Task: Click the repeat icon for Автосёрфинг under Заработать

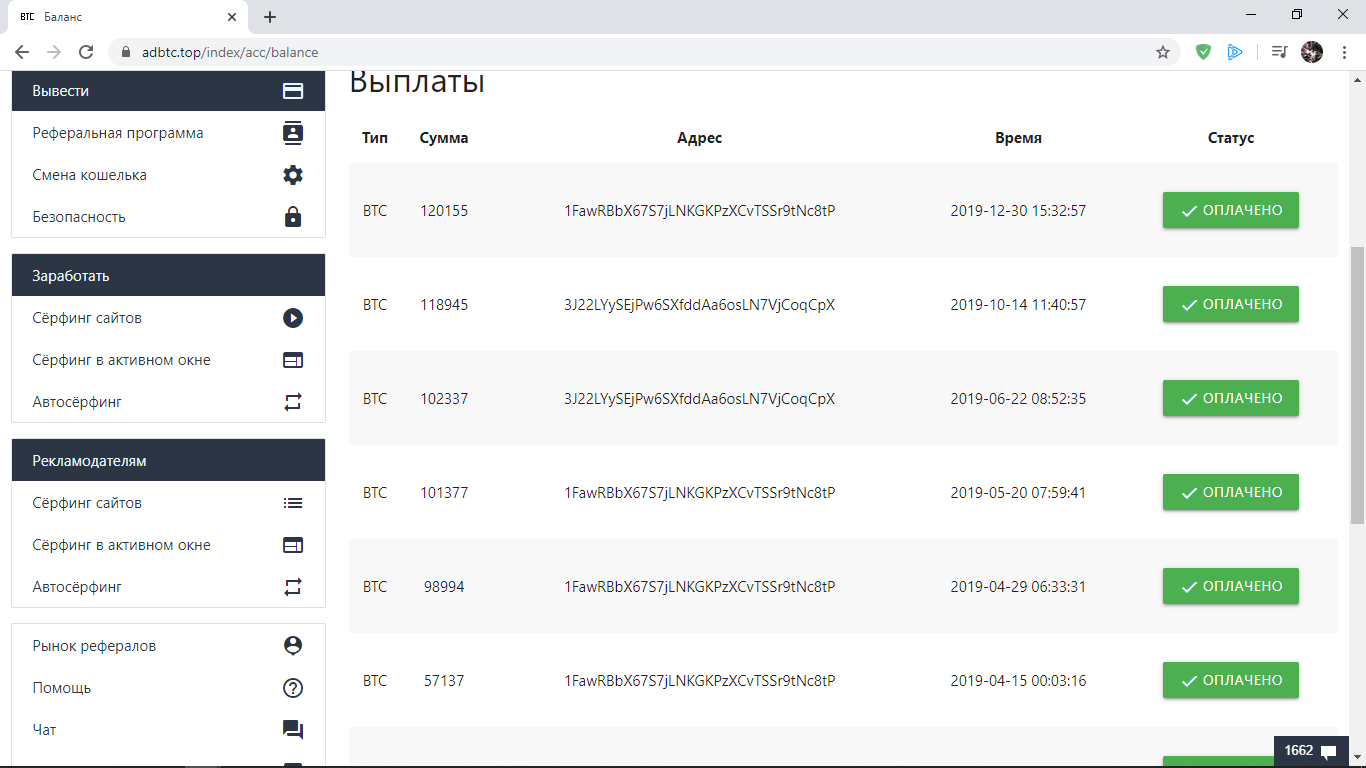Action: coord(293,402)
